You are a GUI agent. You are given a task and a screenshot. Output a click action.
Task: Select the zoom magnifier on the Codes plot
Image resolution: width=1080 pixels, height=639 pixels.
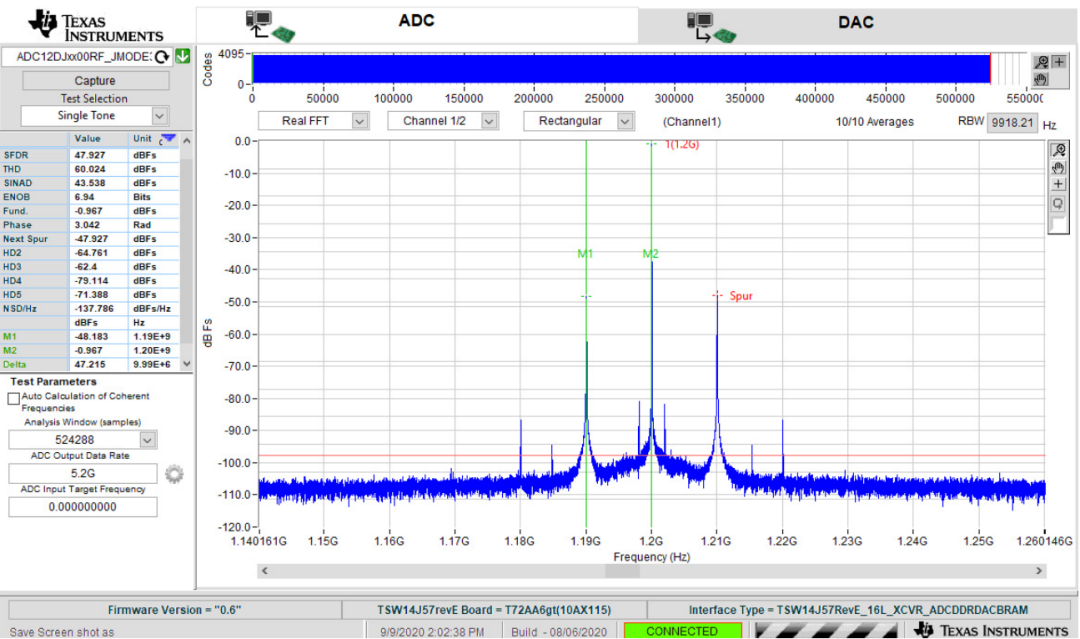(x=1041, y=62)
